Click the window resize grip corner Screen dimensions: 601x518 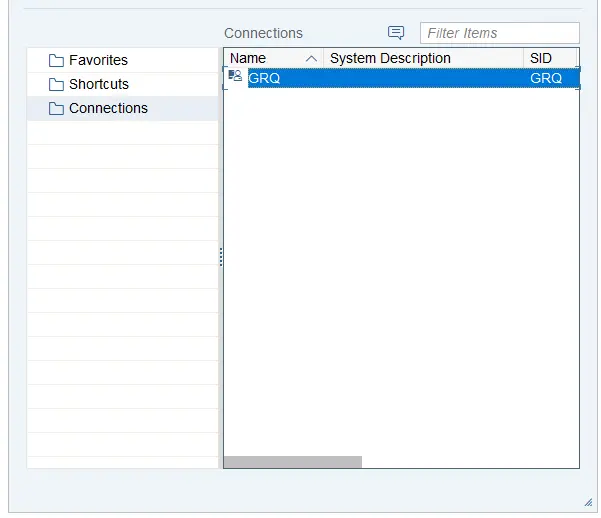588,502
